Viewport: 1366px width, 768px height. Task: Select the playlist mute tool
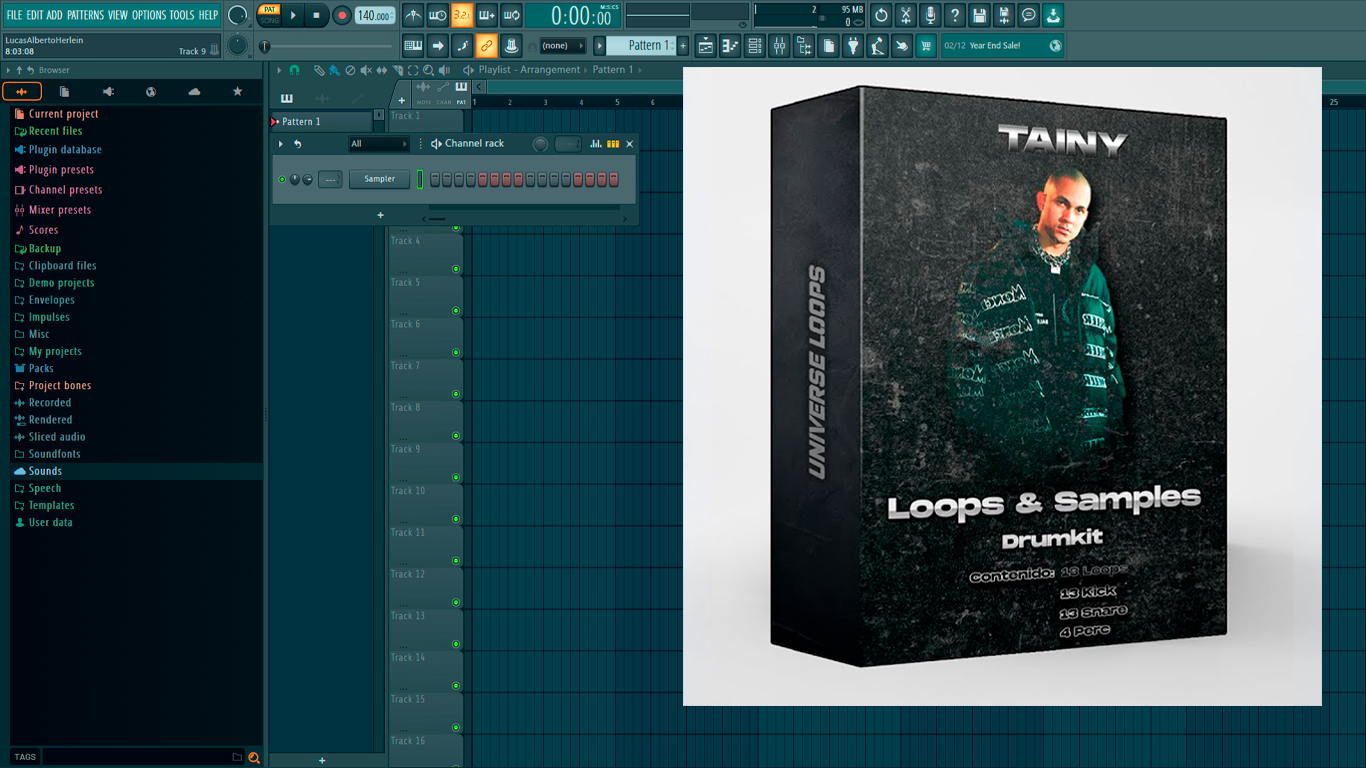[366, 70]
